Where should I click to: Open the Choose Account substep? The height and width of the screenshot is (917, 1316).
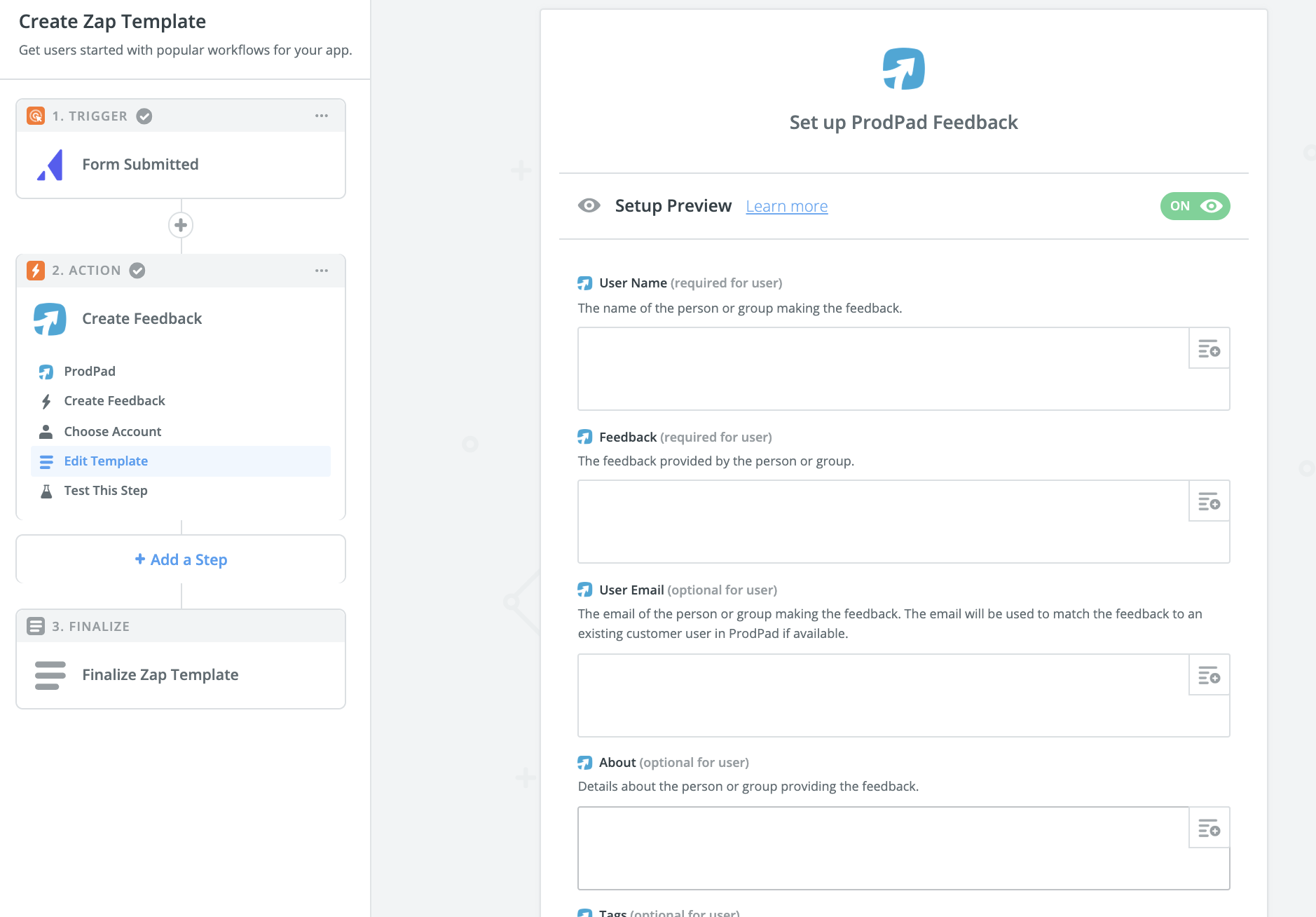pos(181,432)
